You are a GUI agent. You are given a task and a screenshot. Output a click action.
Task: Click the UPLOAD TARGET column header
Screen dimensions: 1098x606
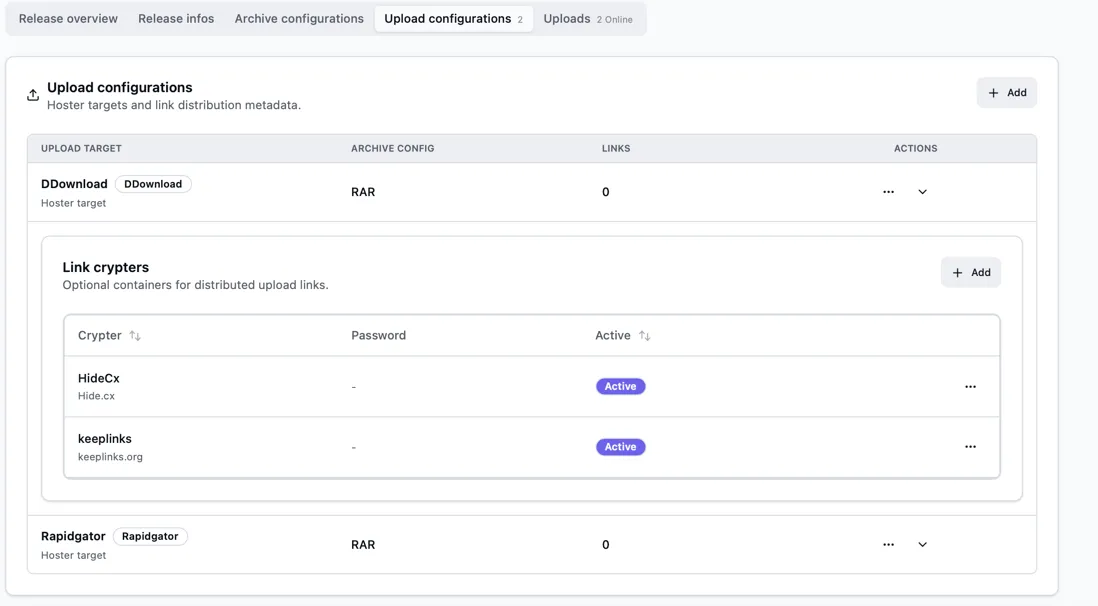point(81,149)
